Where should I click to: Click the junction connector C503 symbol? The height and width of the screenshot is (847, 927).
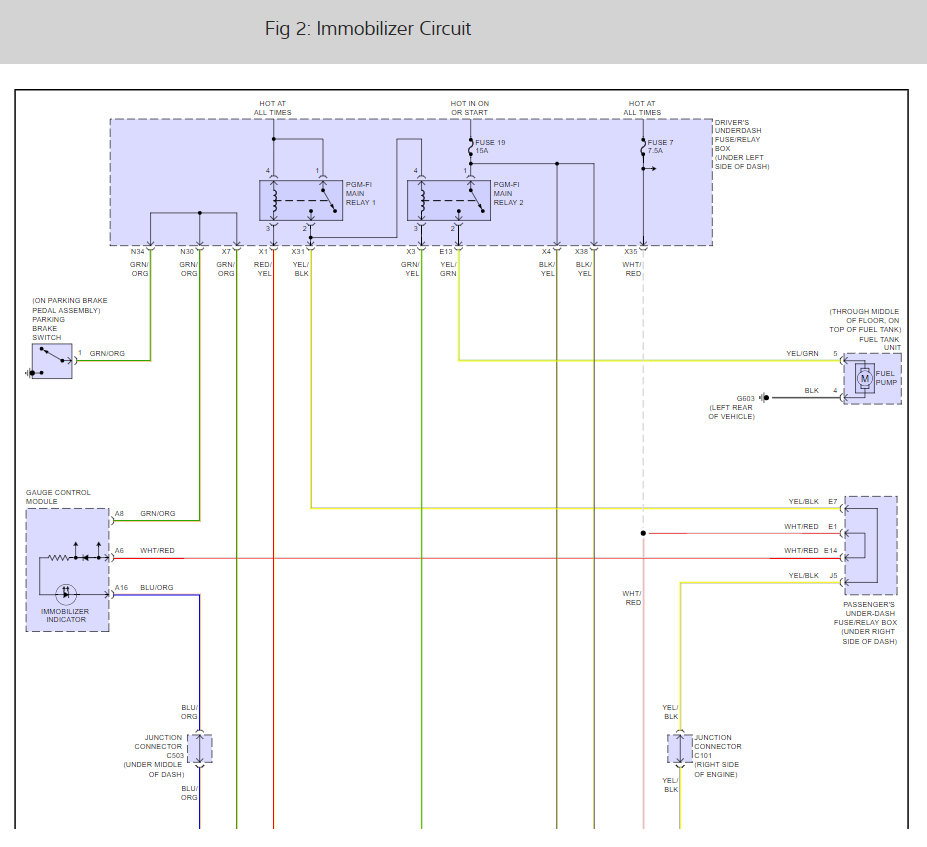[x=200, y=749]
